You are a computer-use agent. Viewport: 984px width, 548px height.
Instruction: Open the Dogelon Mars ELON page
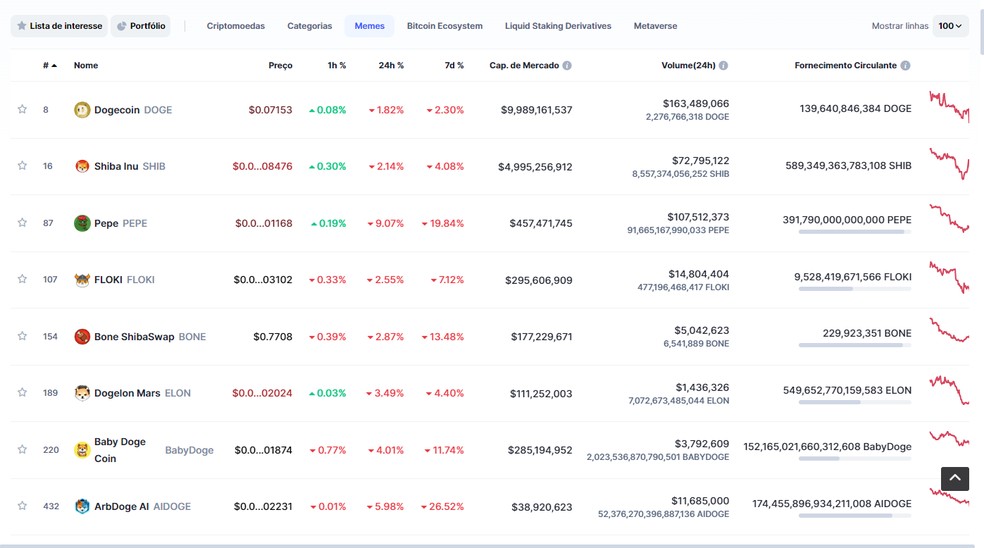pyautogui.click(x=142, y=393)
